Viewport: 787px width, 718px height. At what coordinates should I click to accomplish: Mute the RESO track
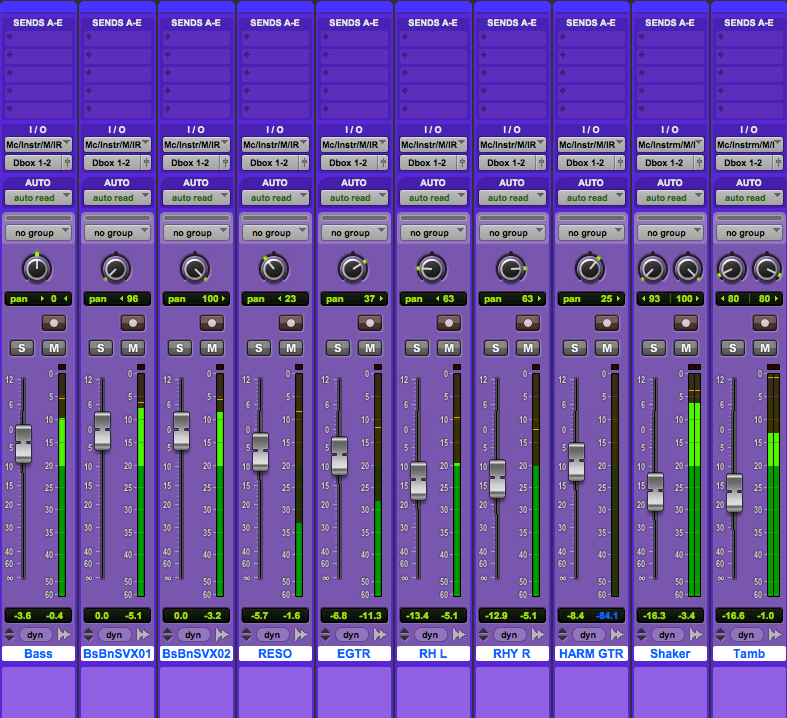coord(291,348)
